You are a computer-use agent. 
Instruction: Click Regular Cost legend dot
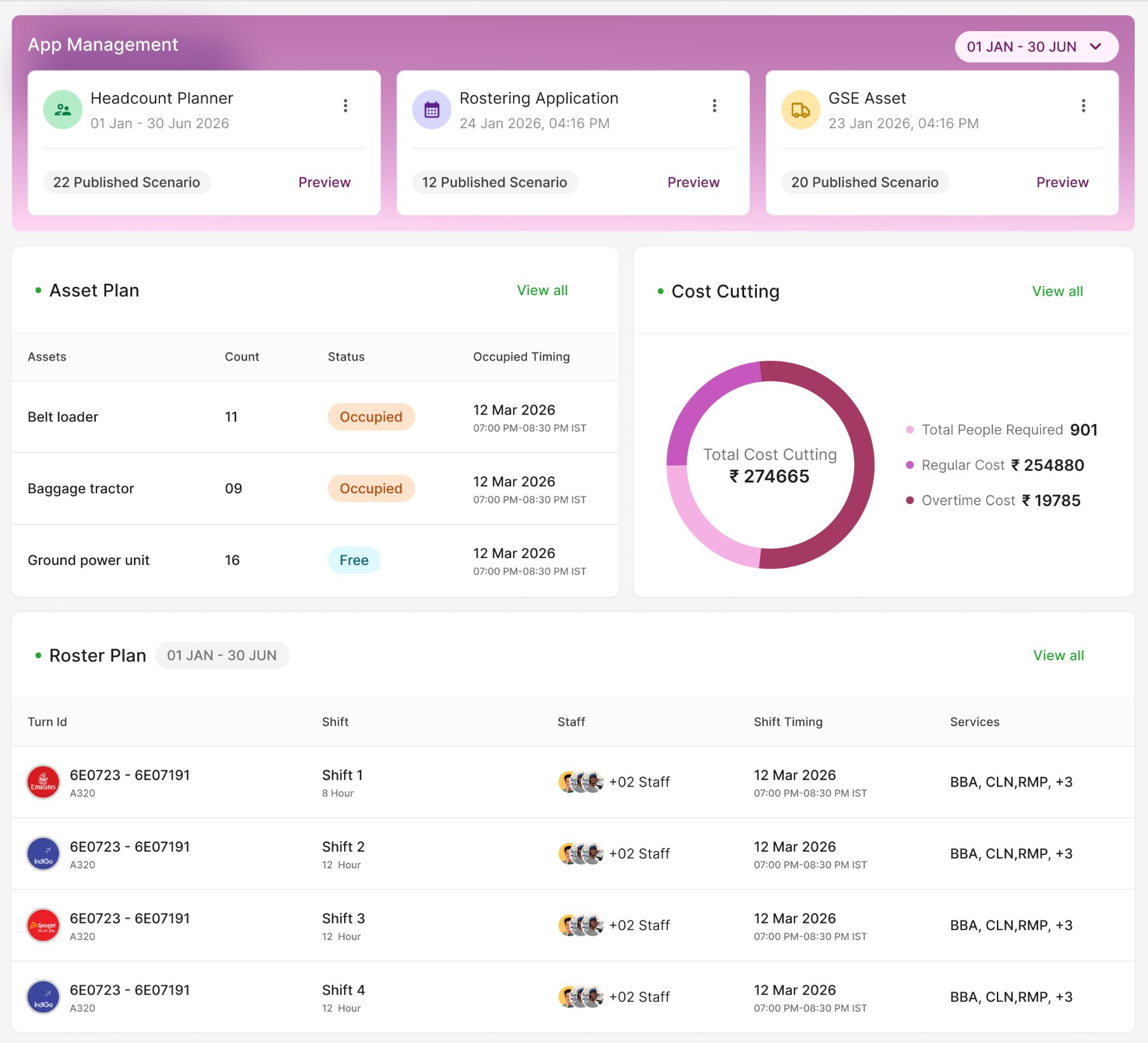point(909,465)
